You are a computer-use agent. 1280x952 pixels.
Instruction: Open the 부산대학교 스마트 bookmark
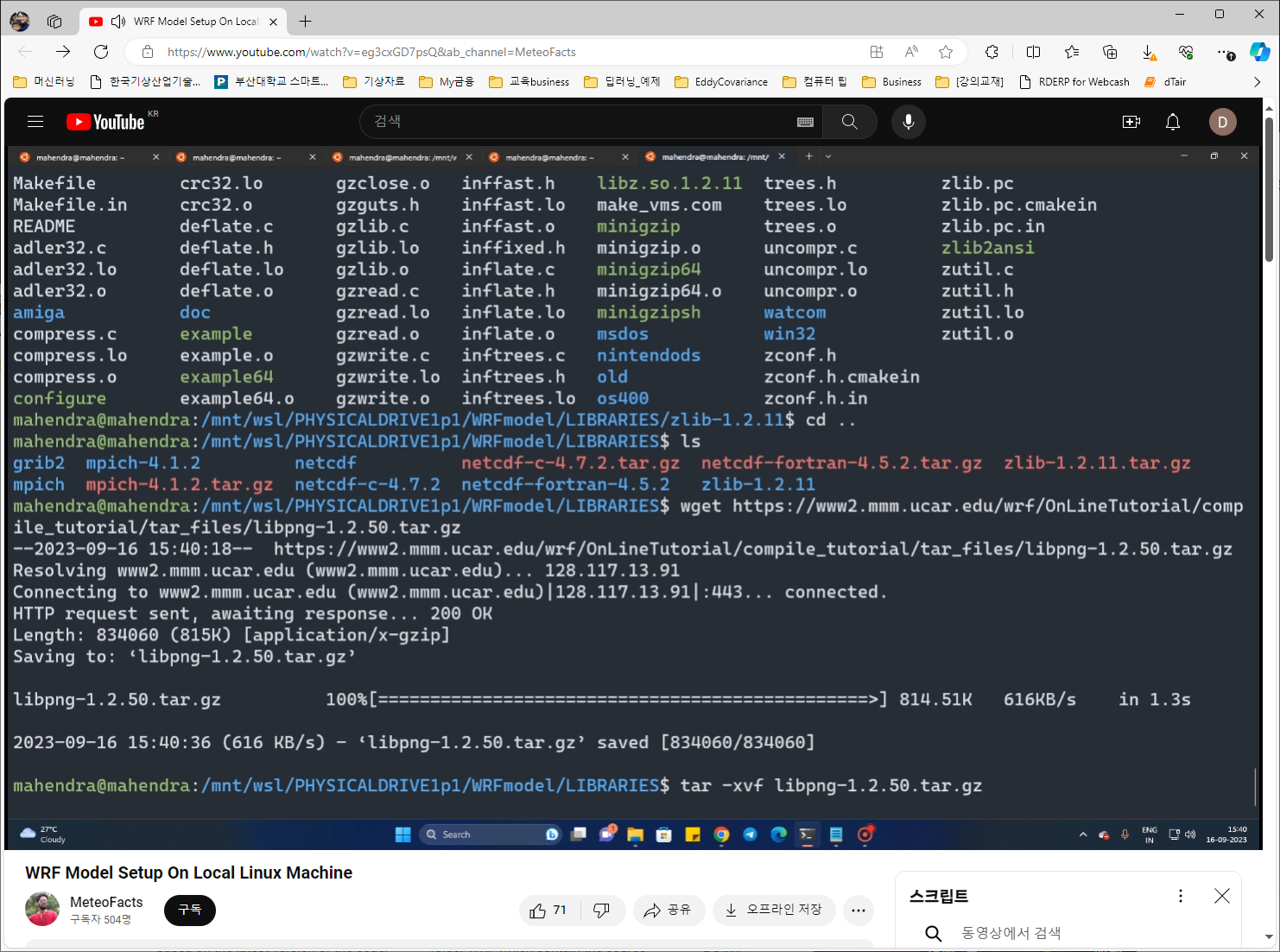pos(272,82)
